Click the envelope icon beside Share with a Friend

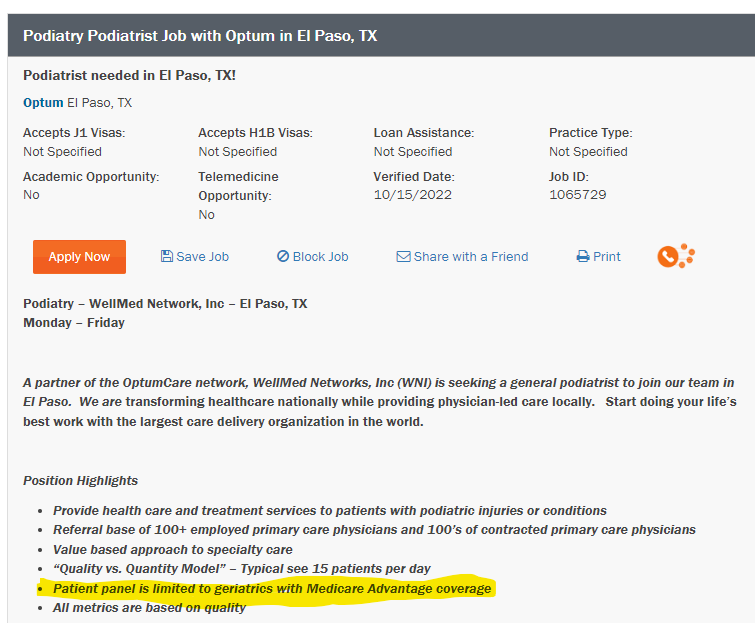pyautogui.click(x=404, y=257)
